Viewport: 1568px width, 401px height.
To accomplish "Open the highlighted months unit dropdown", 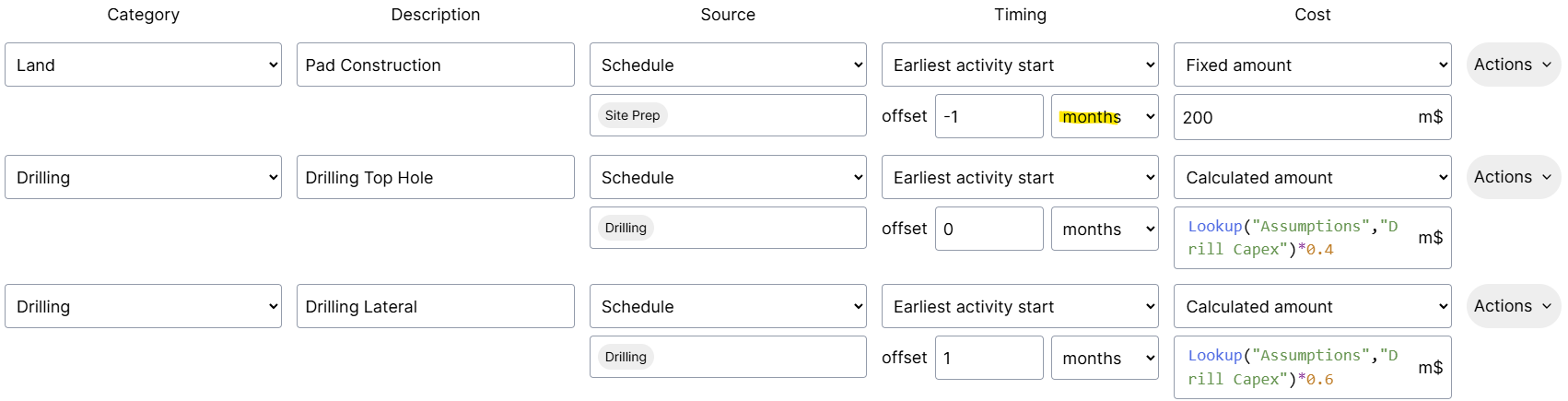I will [x=1104, y=116].
